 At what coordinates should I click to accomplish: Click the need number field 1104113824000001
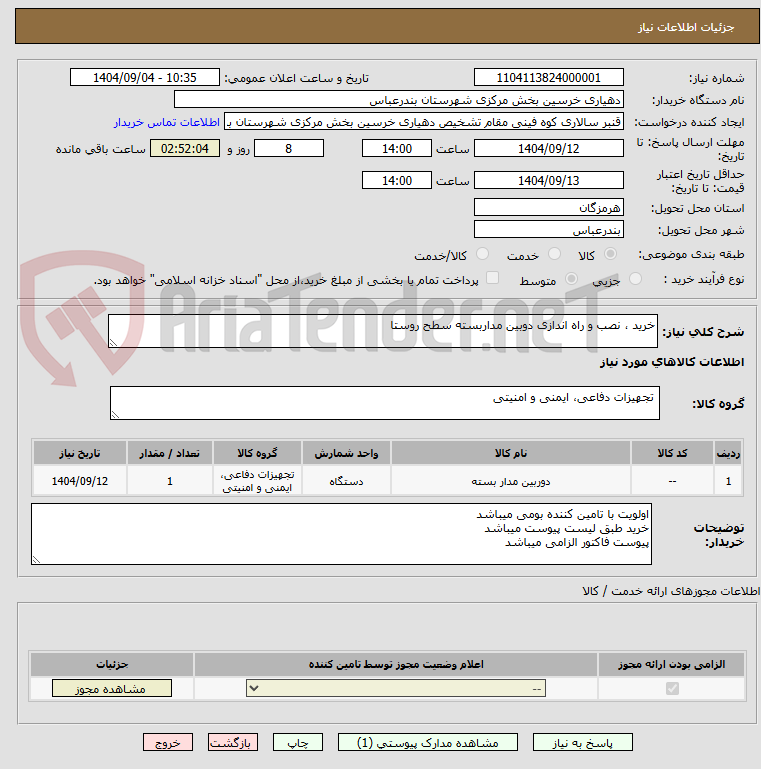549,77
